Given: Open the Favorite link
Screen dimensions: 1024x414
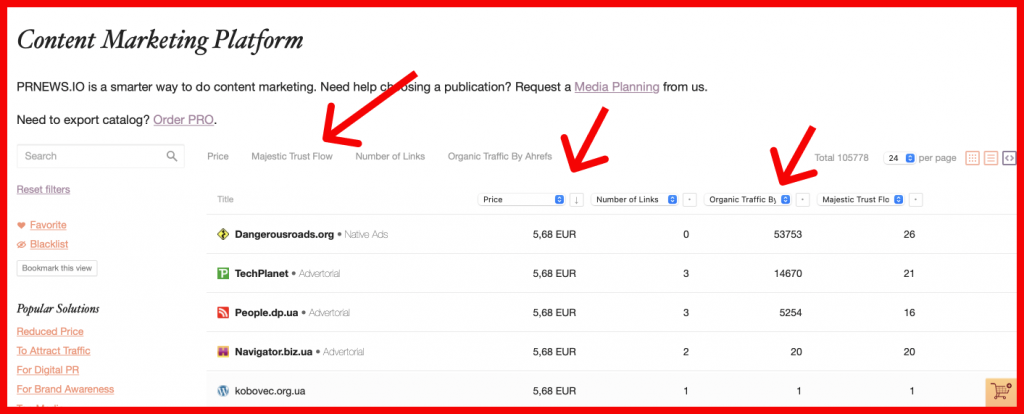Looking at the screenshot, I should (48, 225).
